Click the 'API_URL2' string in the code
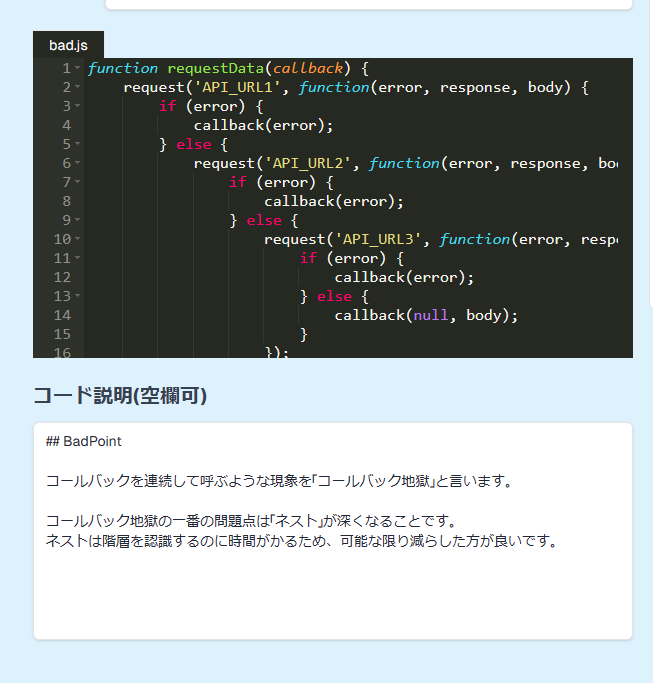This screenshot has height=683, width=653. tap(308, 163)
